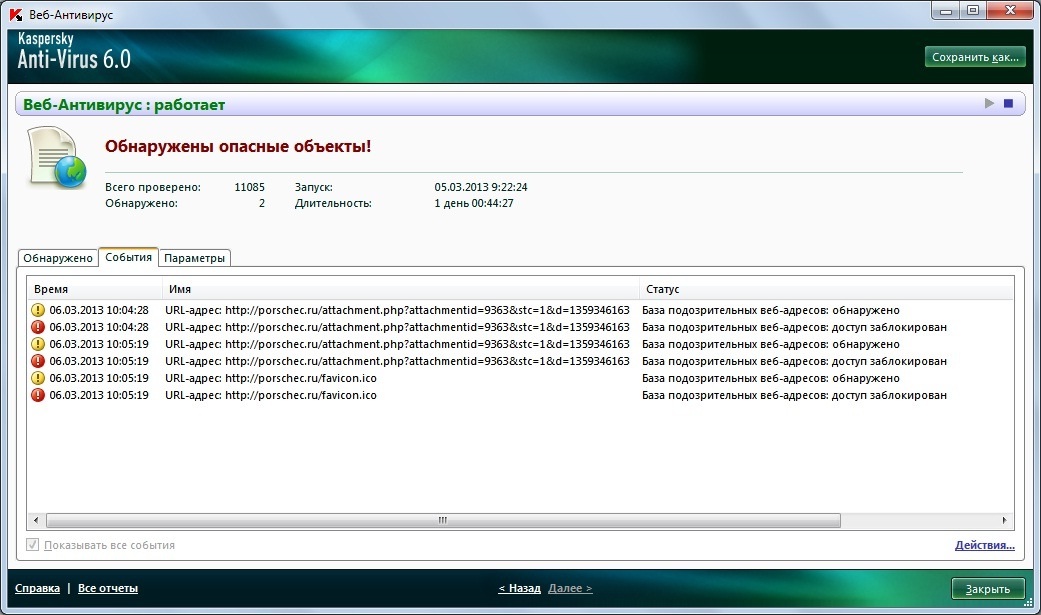Open the 'Справка' help link

pyautogui.click(x=37, y=588)
